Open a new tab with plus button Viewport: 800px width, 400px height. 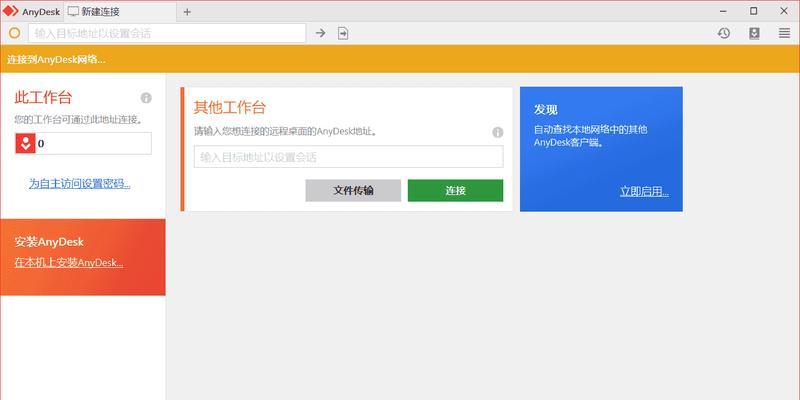[187, 12]
